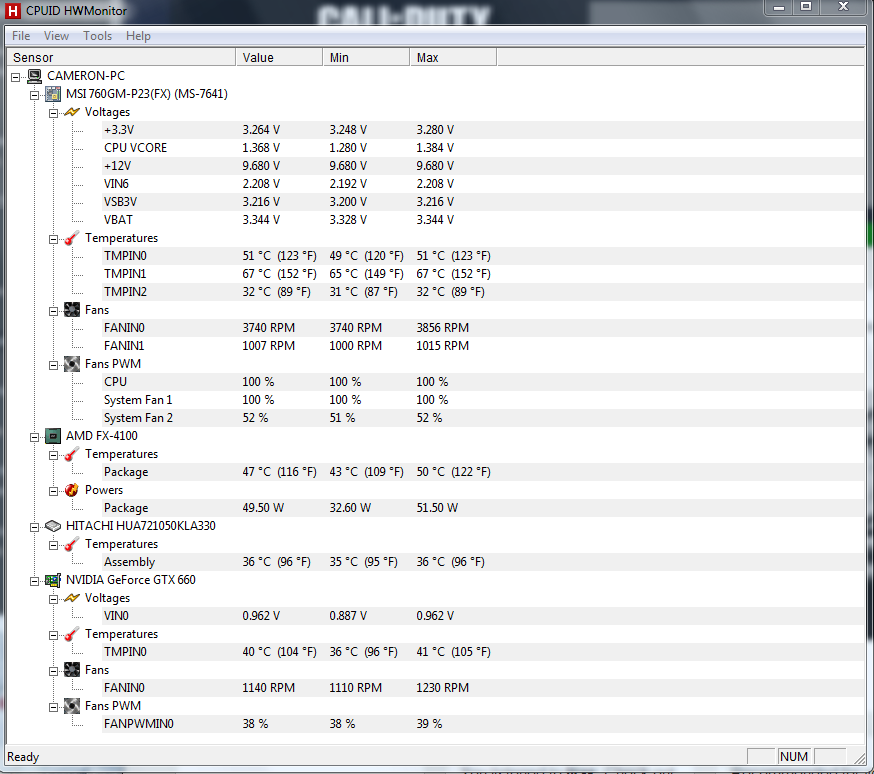Viewport: 874px width, 774px height.
Task: Click the Value column header
Action: pyautogui.click(x=279, y=57)
